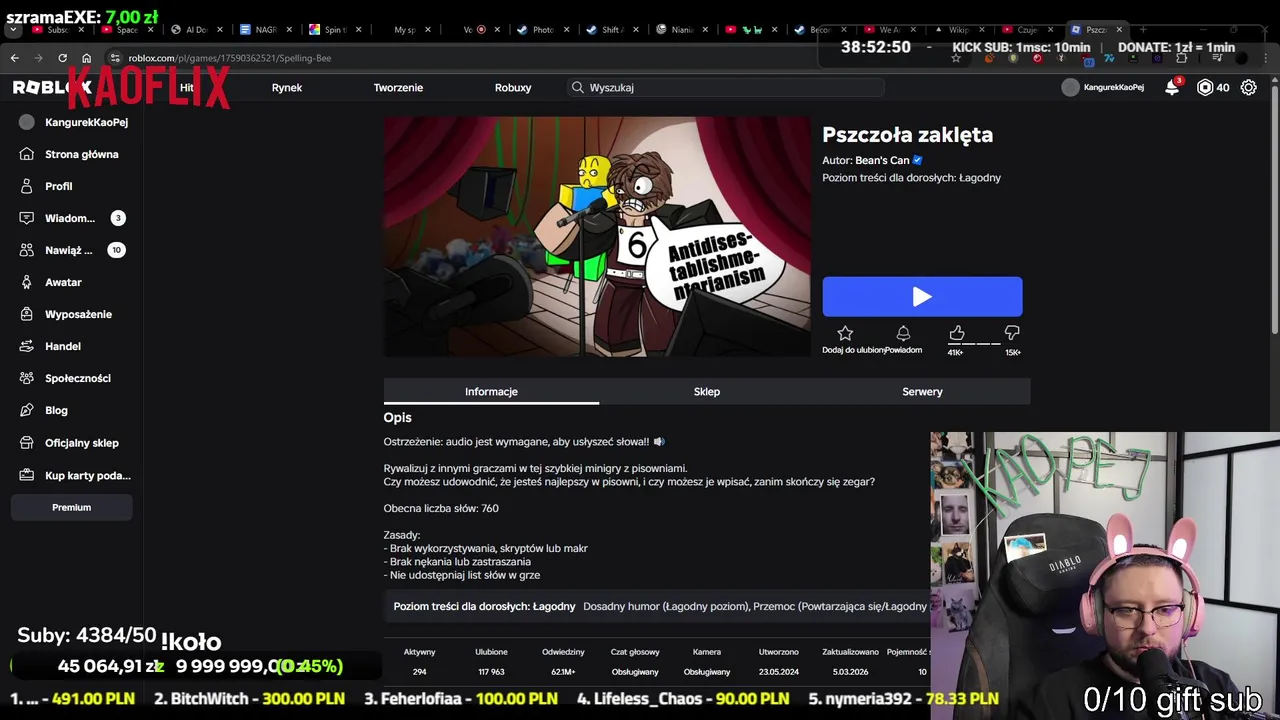Click the Opis section heading
Image resolution: width=1280 pixels, height=720 pixels.
click(x=397, y=418)
